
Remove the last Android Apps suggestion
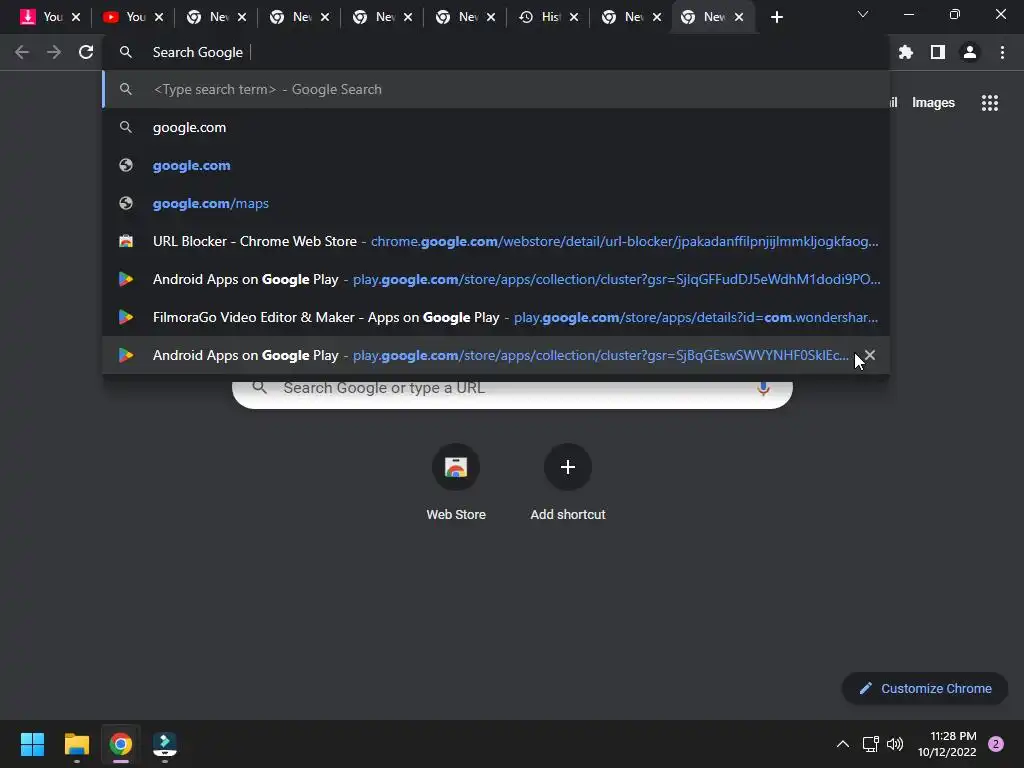click(x=870, y=355)
